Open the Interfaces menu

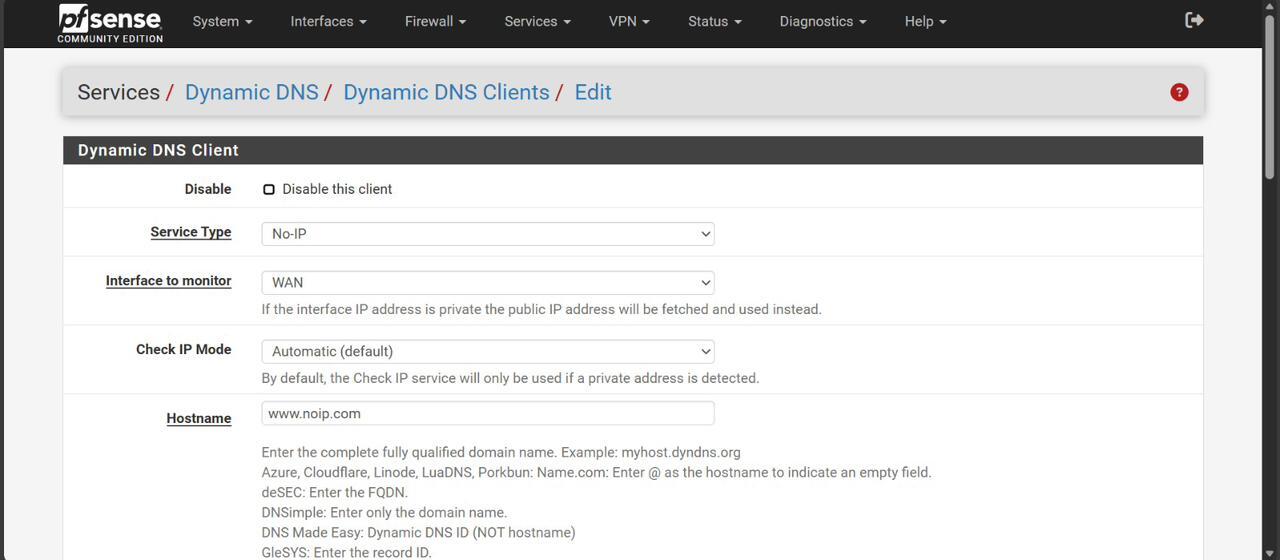328,21
